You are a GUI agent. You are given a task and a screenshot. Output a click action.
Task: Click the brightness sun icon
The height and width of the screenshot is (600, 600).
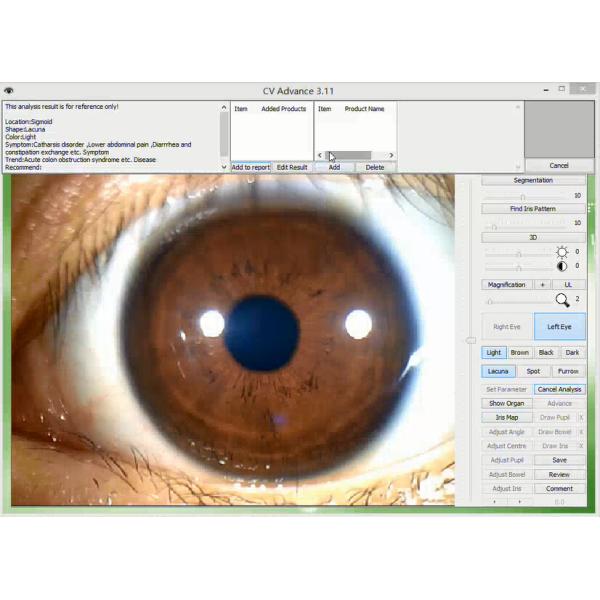562,252
